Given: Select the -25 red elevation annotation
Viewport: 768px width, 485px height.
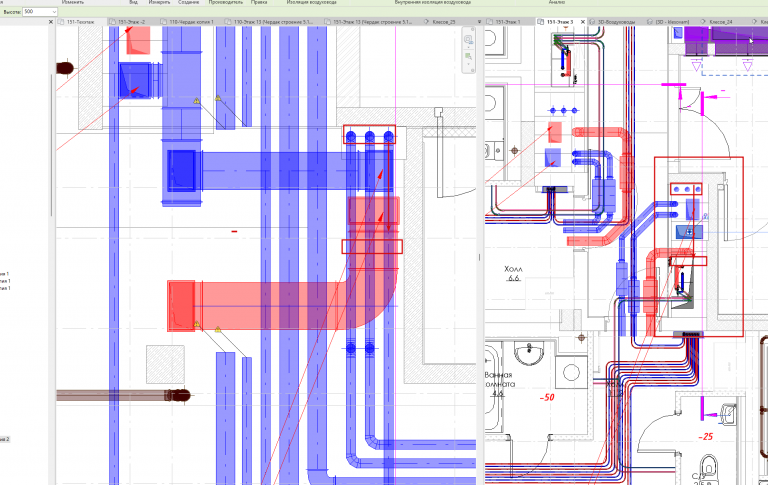Looking at the screenshot, I should 705,436.
